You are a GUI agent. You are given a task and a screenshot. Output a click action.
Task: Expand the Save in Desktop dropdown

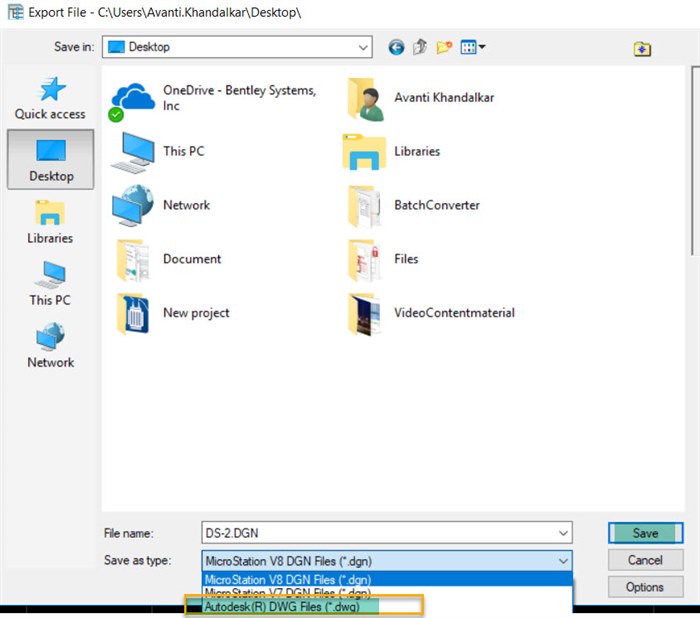pyautogui.click(x=363, y=47)
